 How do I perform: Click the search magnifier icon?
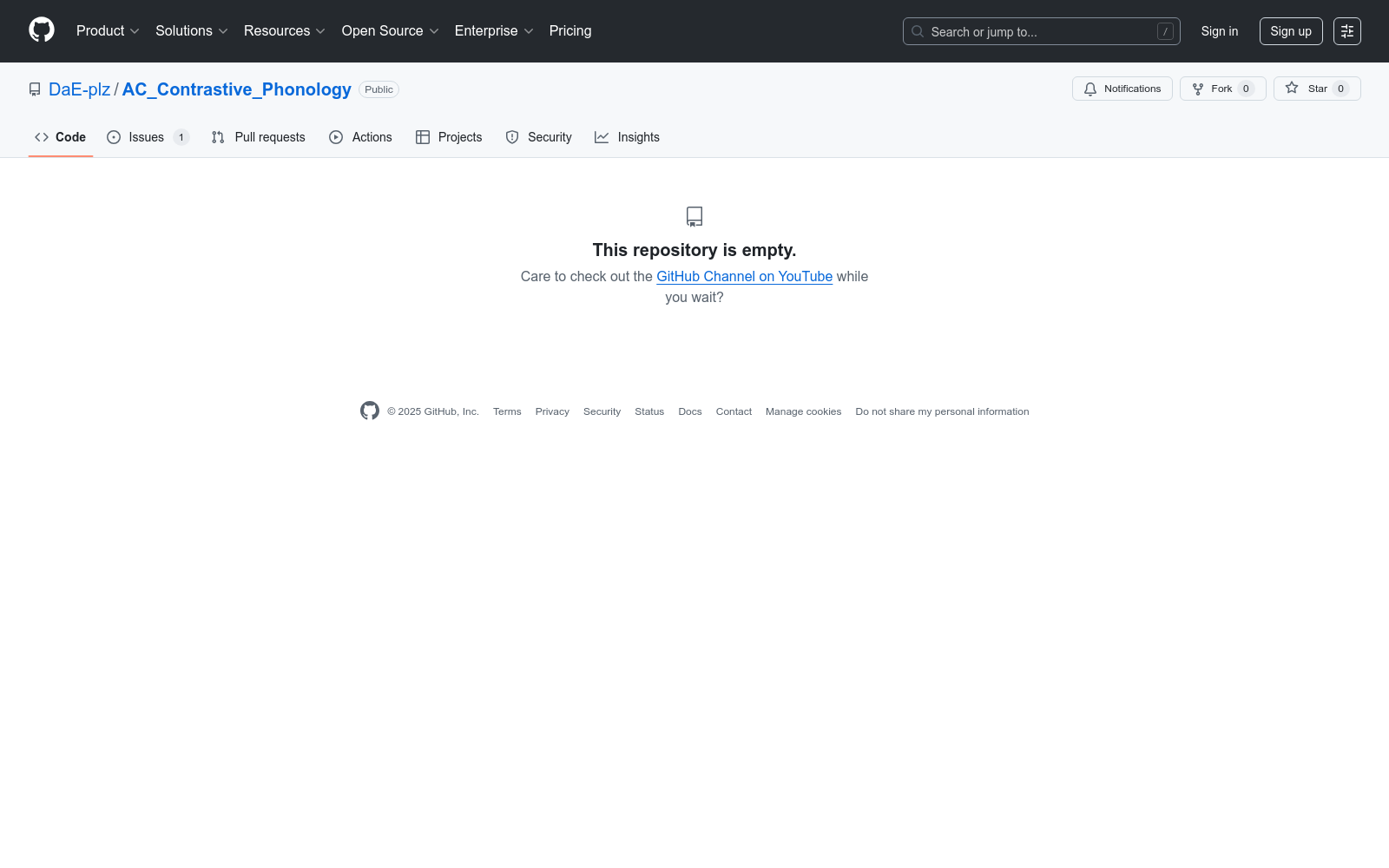(918, 31)
